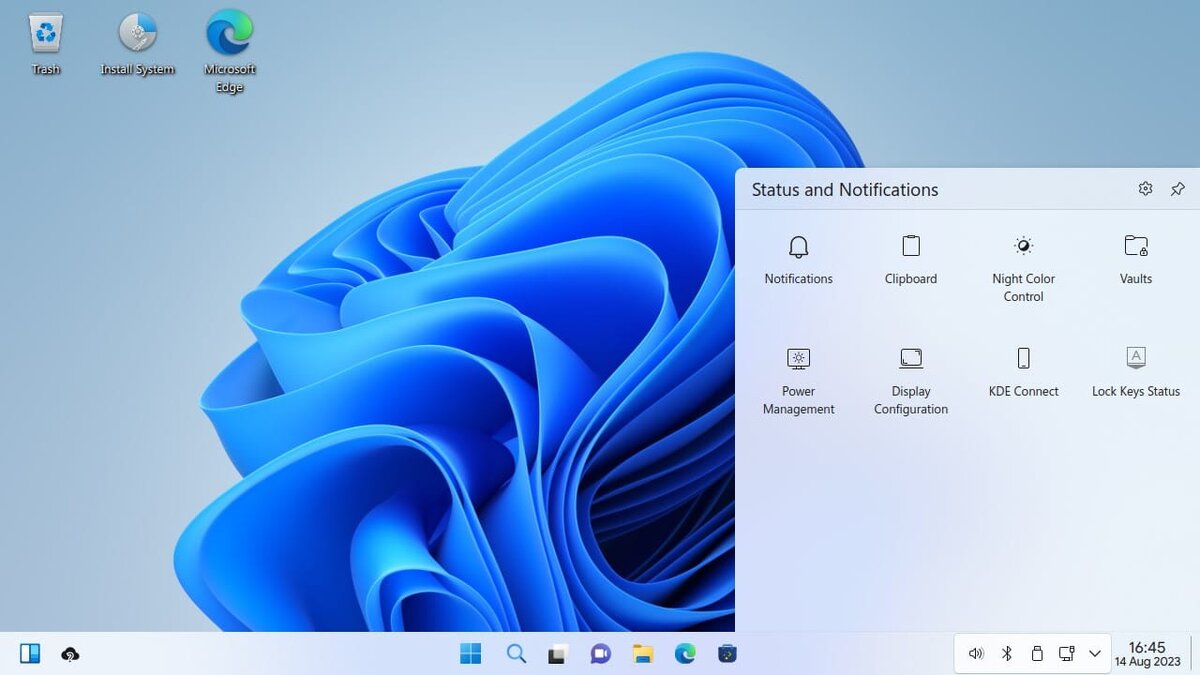Viewport: 1200px width, 675px height.
Task: Open the dark blue store bag icon
Action: [728, 654]
